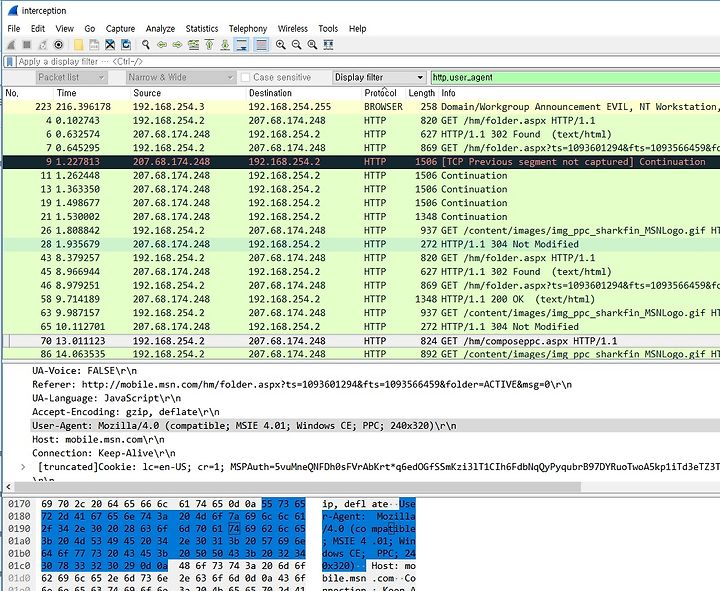Open the Capture menu
This screenshot has width=720, height=591.
pyautogui.click(x=120, y=28)
